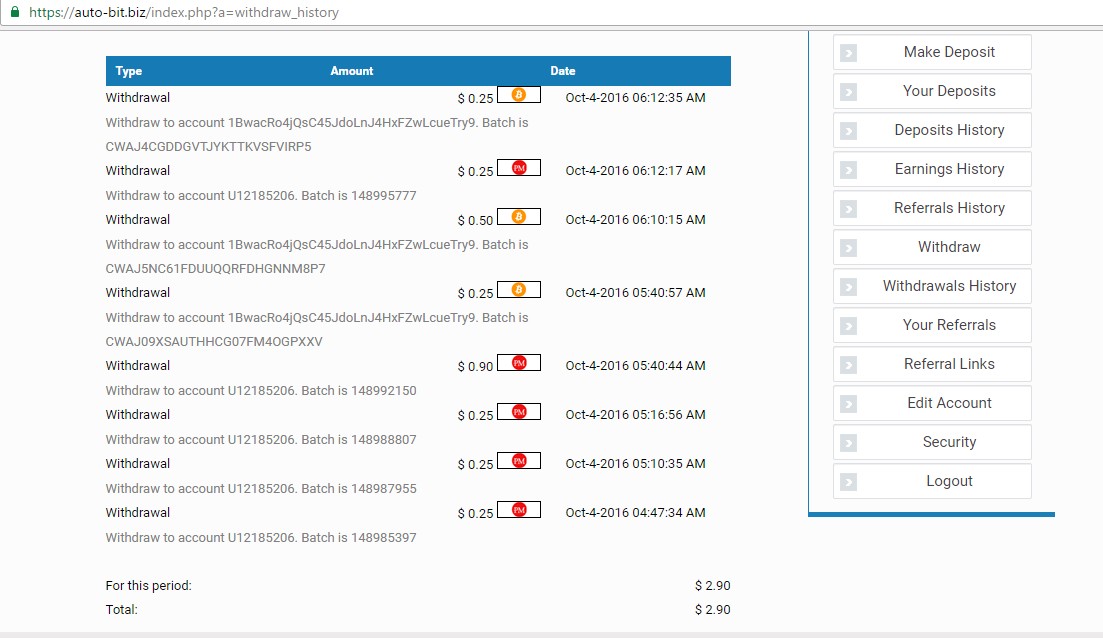
Task: Open Security settings page
Action: tap(932, 442)
